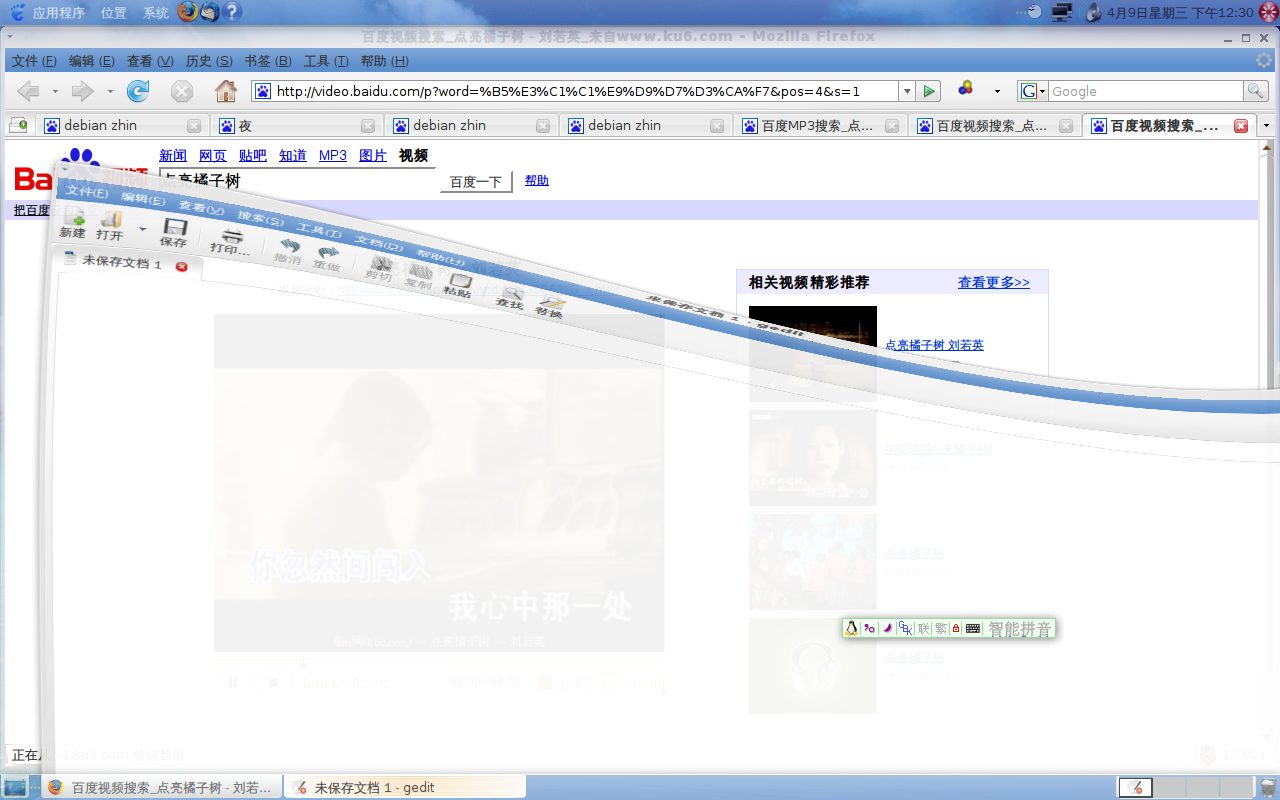Open the dropdown beside colored balls icon
The height and width of the screenshot is (800, 1280).
pos(997,91)
